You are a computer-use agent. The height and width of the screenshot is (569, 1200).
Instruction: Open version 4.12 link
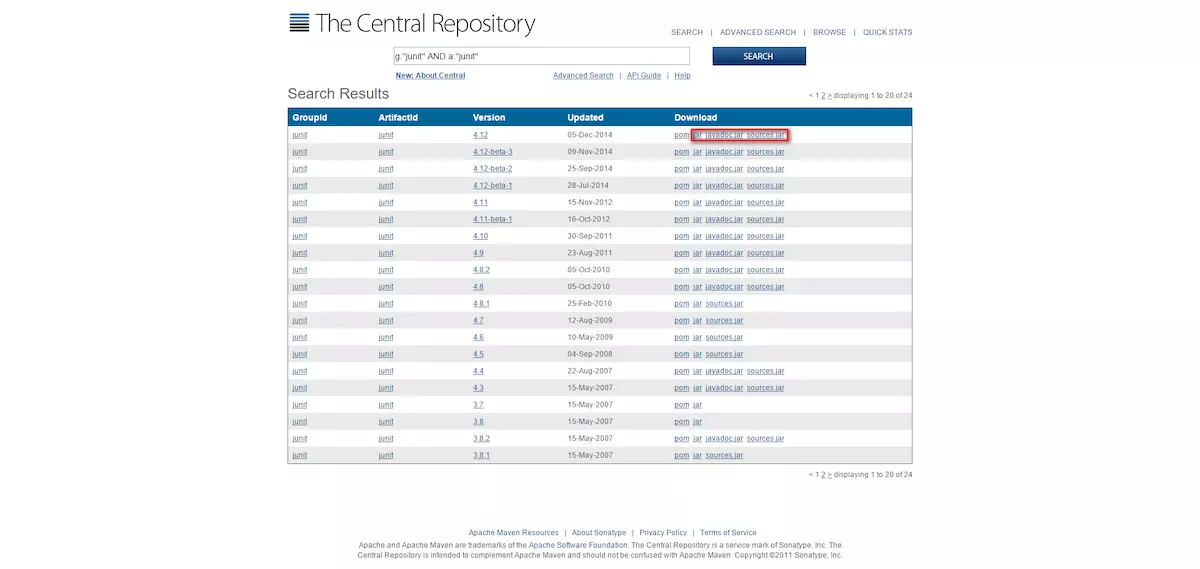tap(482, 135)
